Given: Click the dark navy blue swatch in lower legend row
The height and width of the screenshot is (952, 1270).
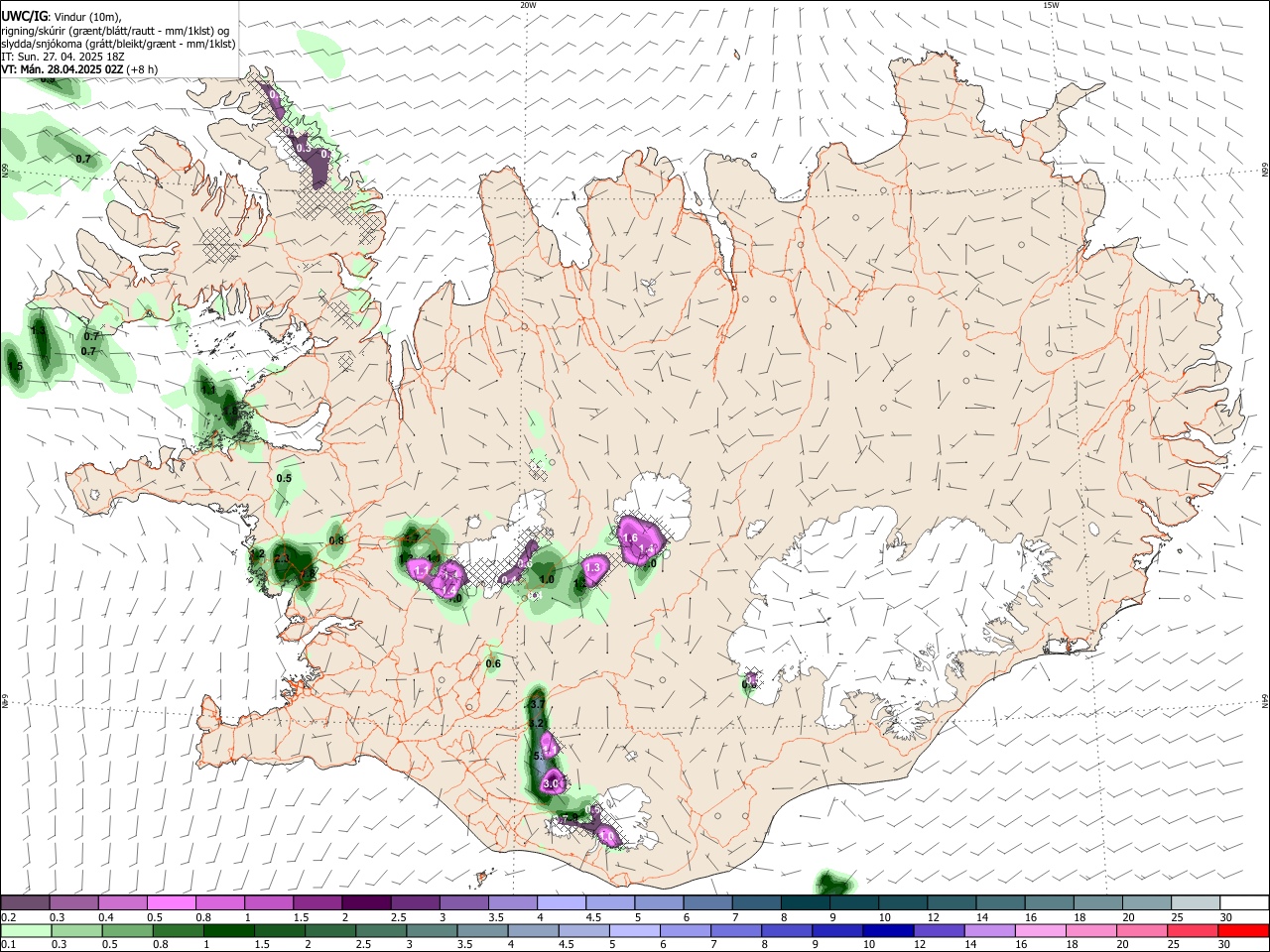Looking at the screenshot, I should (888, 930).
